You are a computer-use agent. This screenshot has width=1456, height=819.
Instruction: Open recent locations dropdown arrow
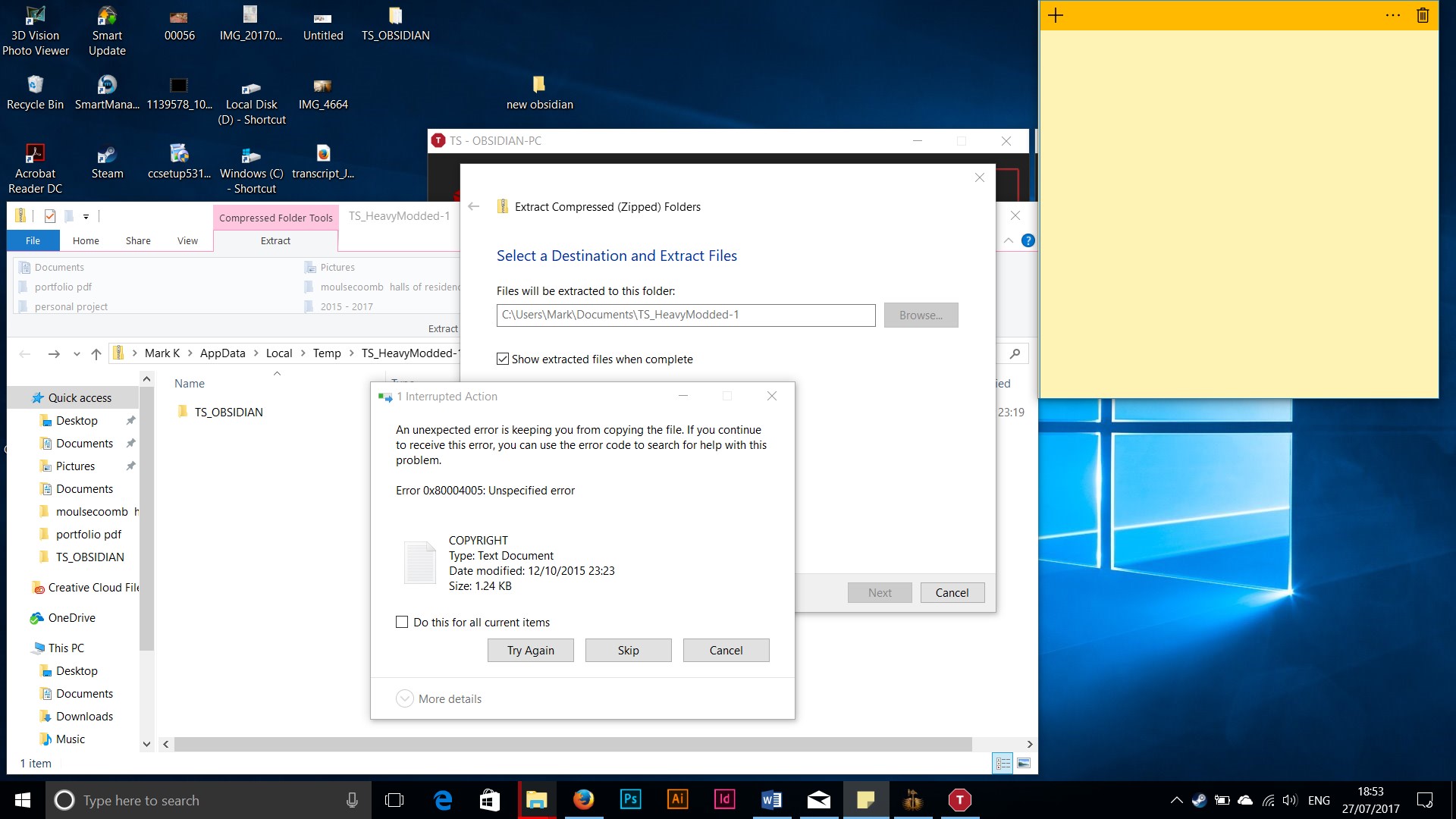point(77,354)
